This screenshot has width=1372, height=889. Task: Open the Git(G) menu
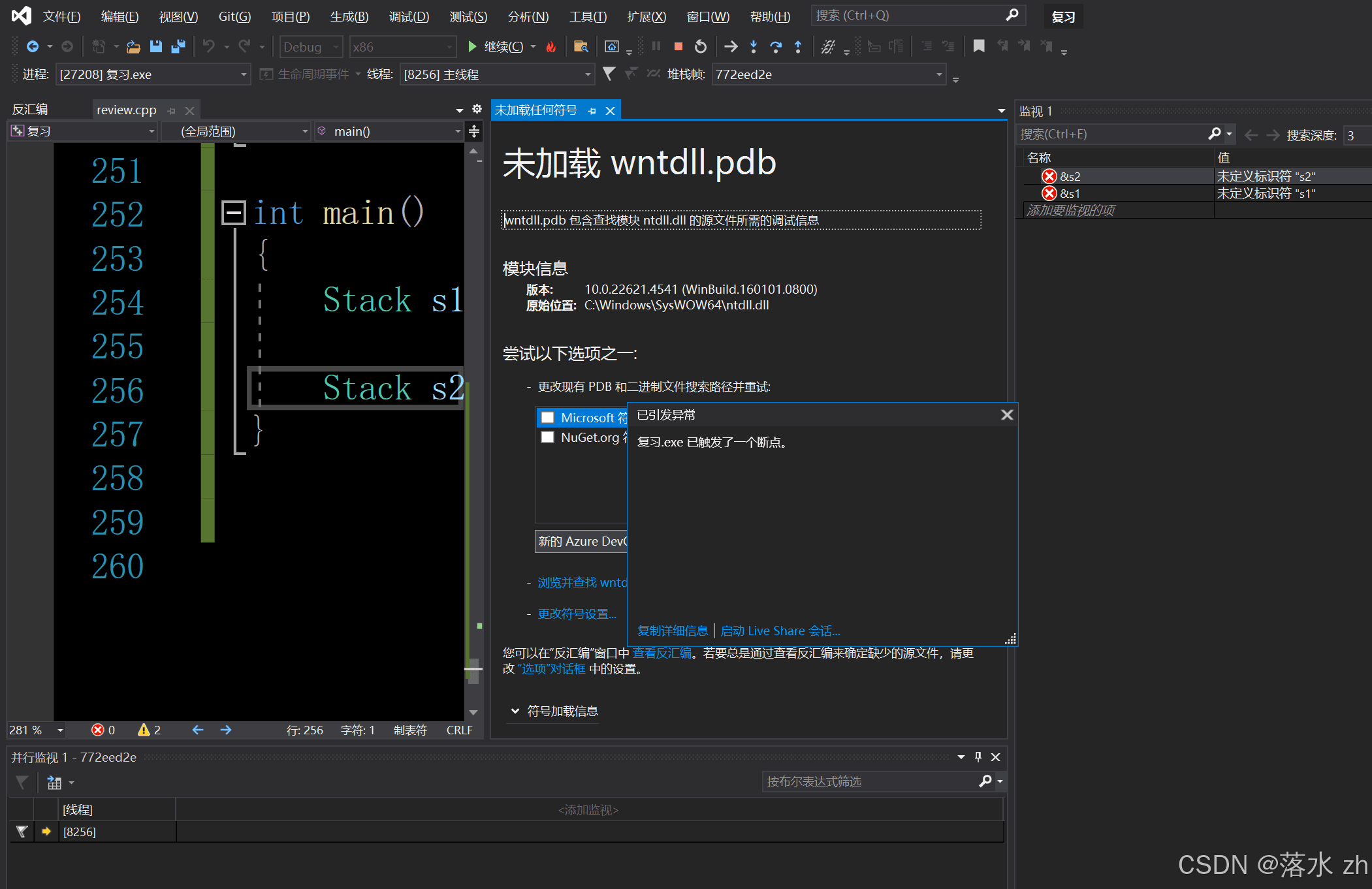pos(234,16)
